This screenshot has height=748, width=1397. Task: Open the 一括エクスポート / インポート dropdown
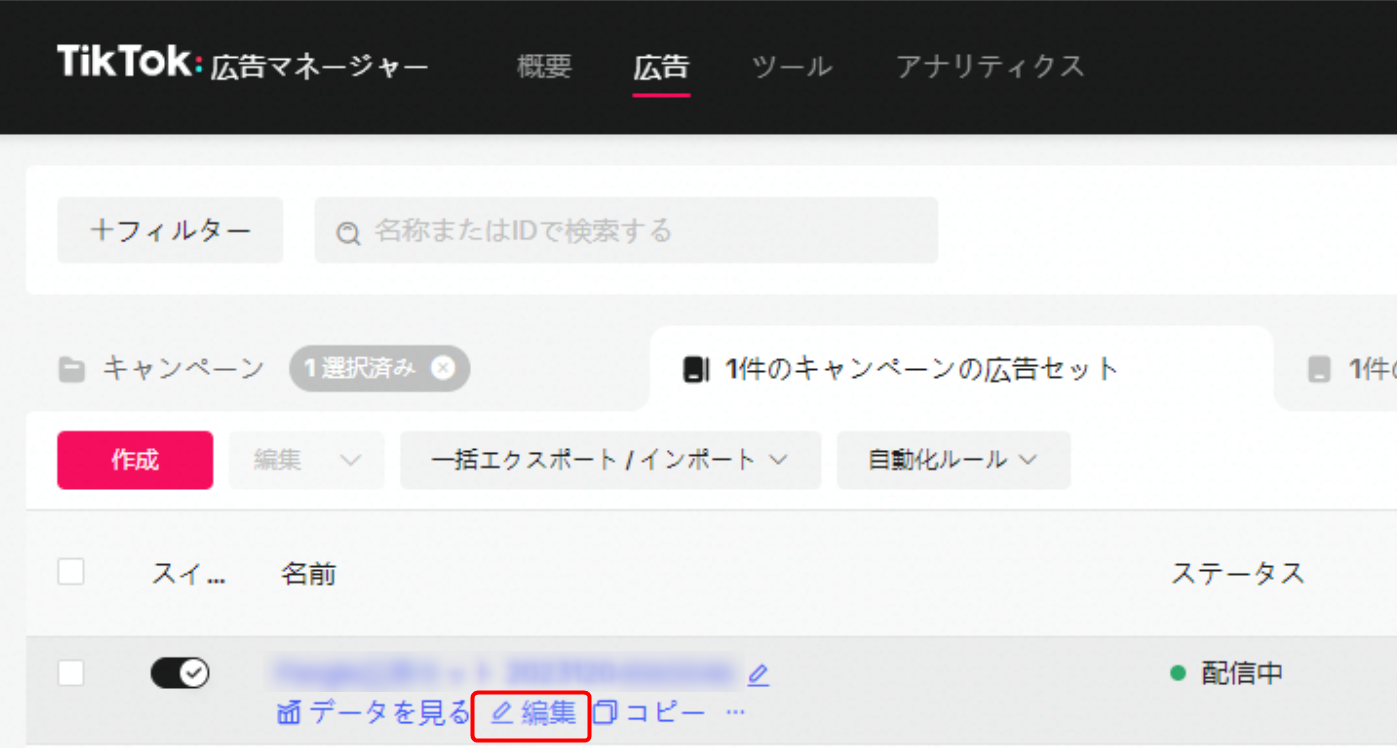610,460
